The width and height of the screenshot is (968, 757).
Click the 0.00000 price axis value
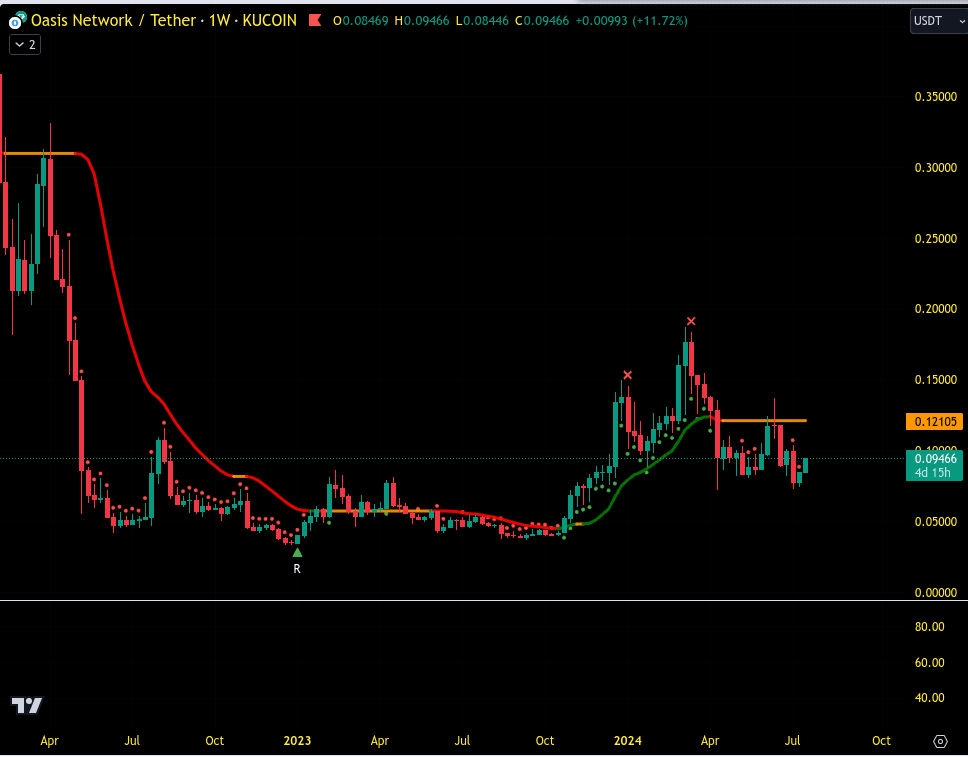tap(935, 592)
